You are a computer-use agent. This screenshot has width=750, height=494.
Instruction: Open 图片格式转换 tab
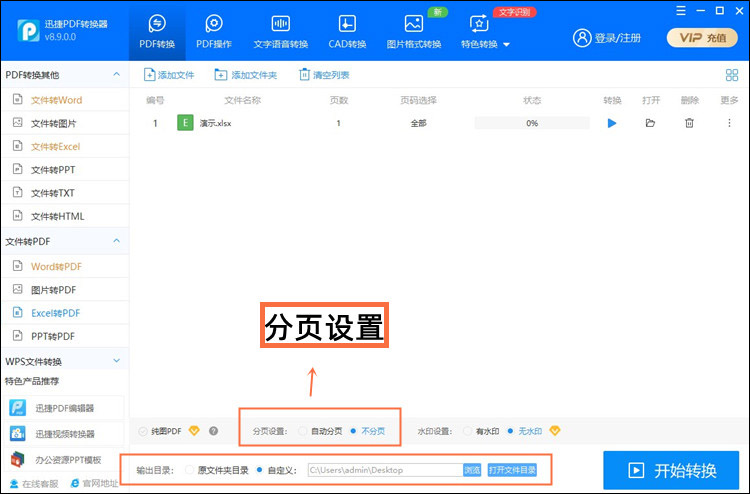(414, 32)
